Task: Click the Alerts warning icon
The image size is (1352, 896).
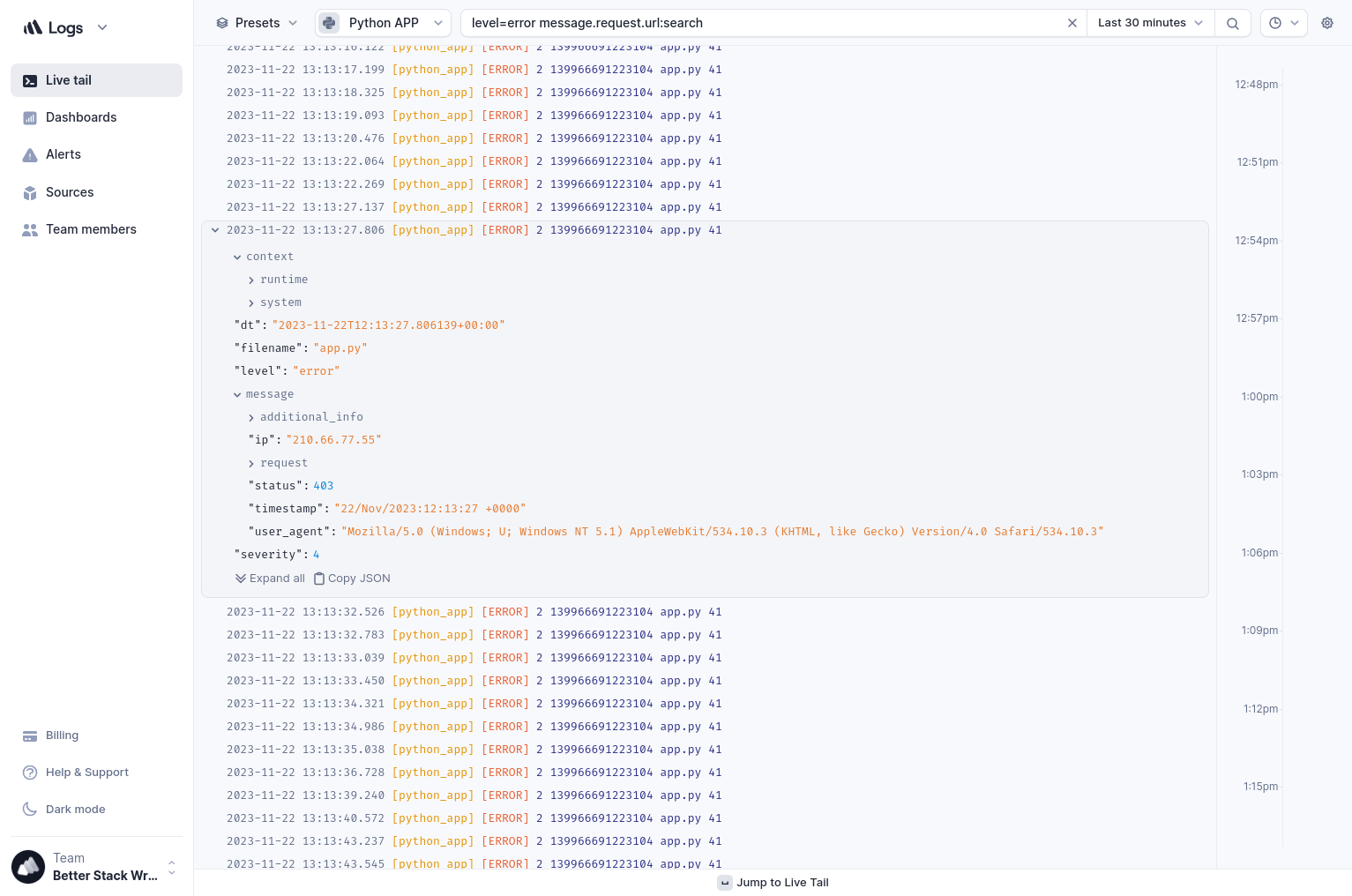Action: point(30,155)
